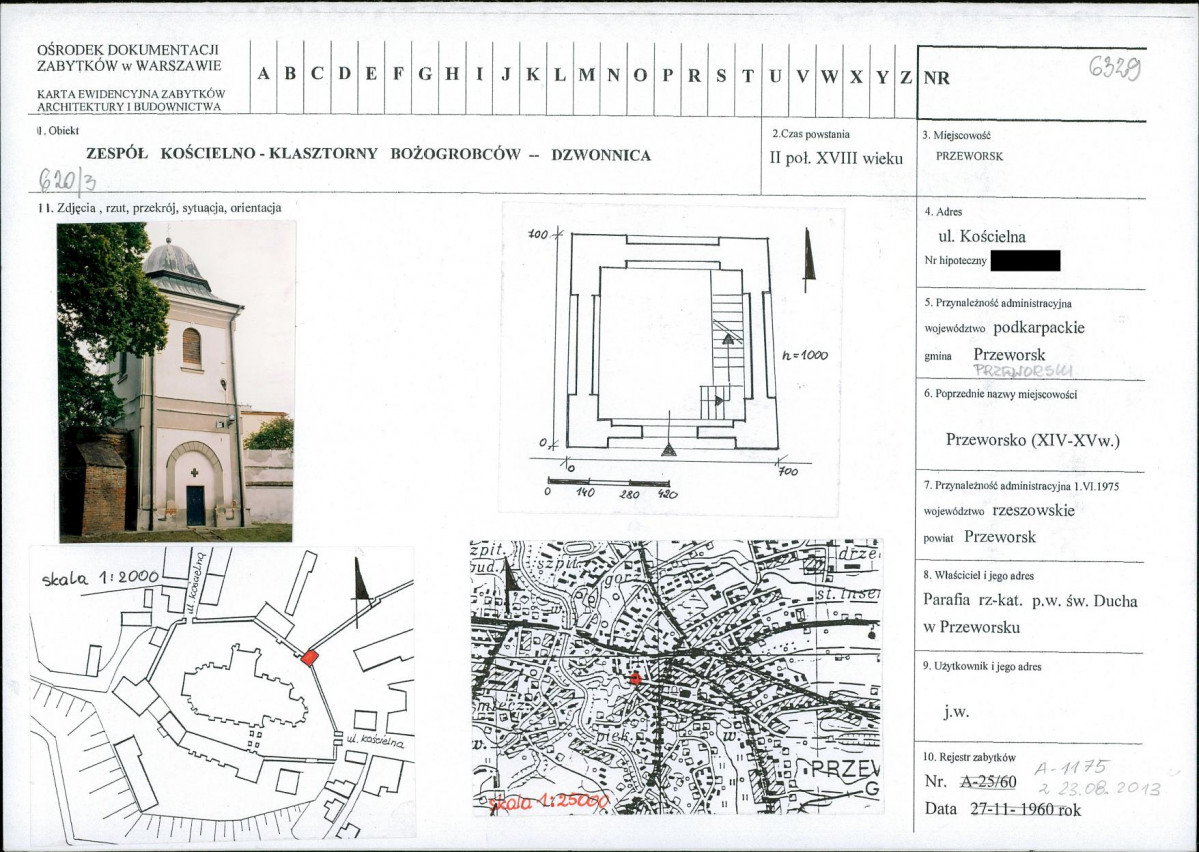
Task: Select letter A index cell
Action: pyautogui.click(x=263, y=75)
